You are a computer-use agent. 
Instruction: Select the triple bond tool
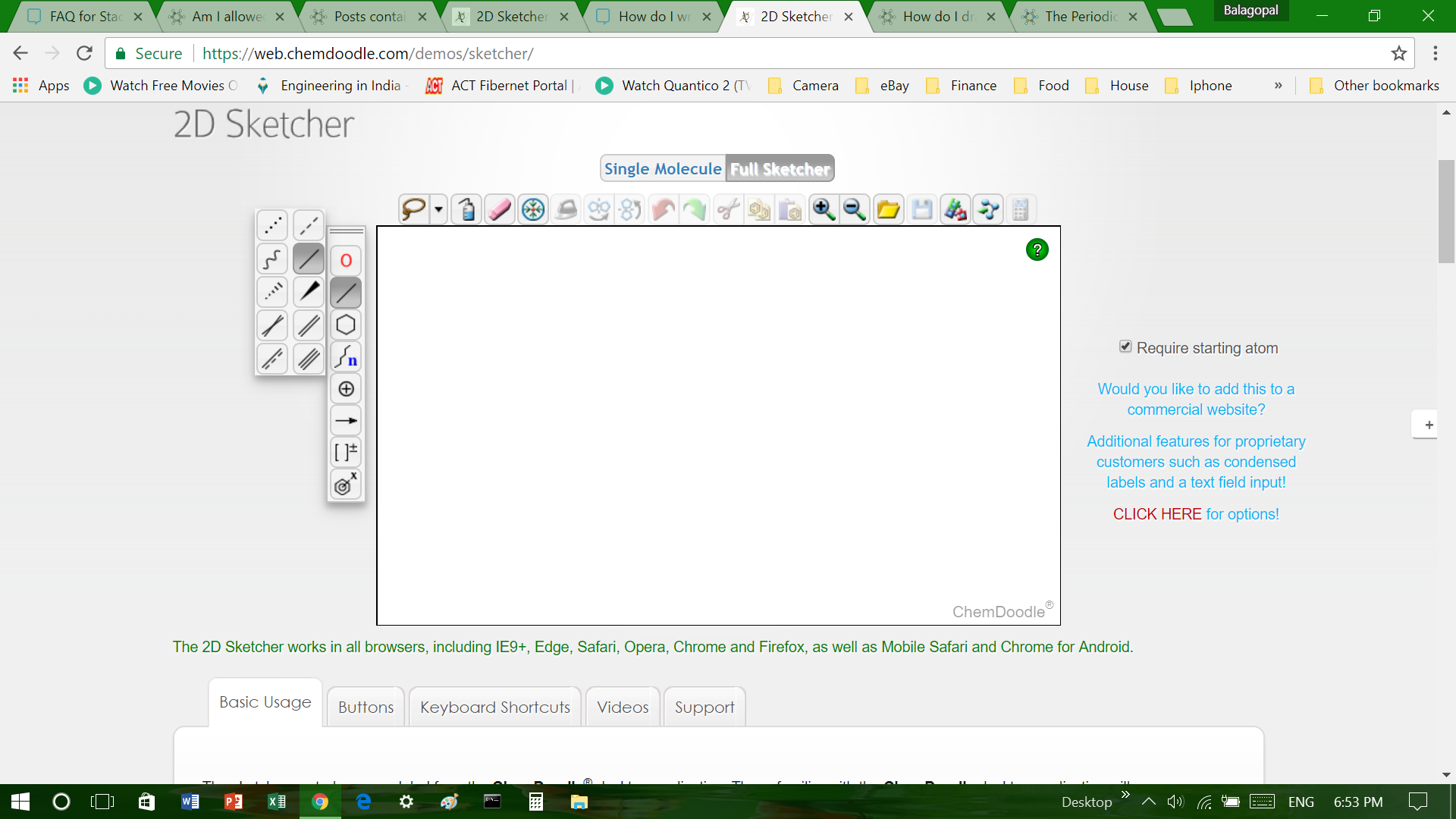pyautogui.click(x=309, y=358)
